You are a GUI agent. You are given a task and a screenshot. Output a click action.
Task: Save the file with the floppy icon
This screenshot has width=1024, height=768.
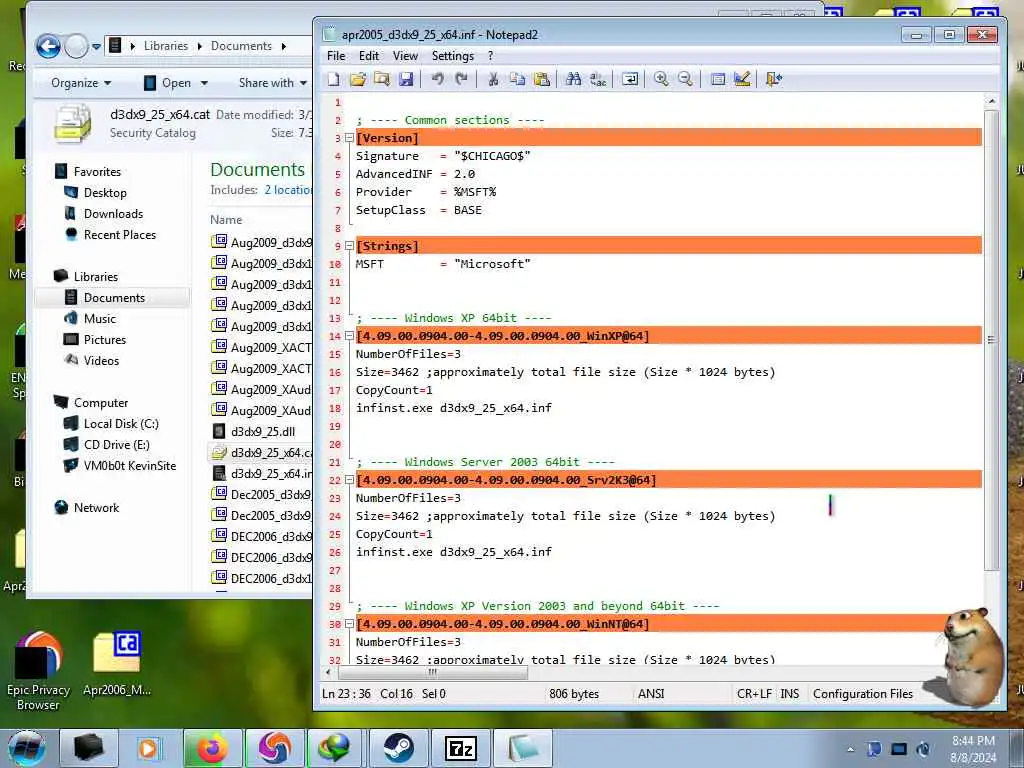tap(406, 80)
